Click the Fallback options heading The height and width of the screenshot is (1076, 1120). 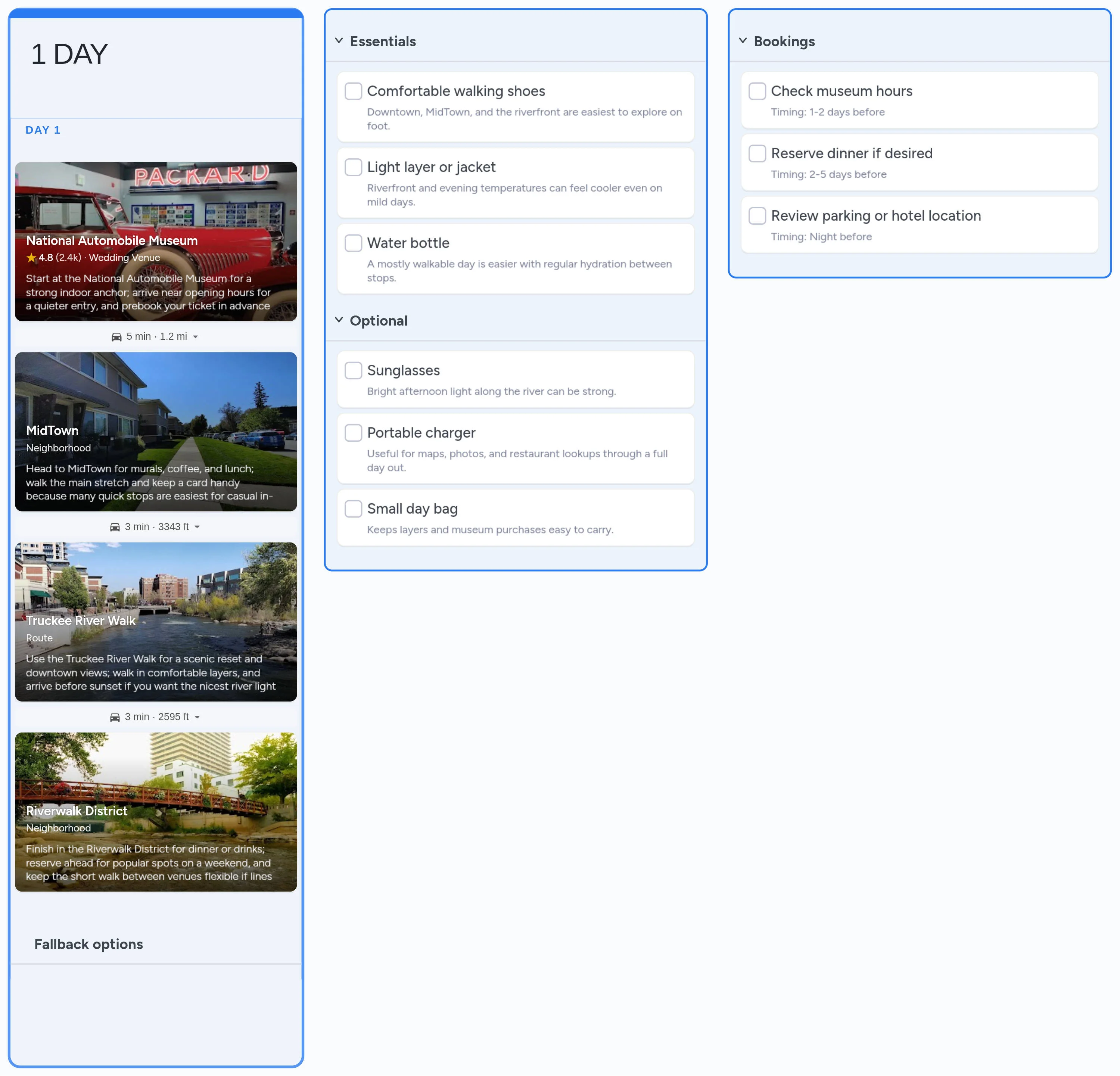pyautogui.click(x=88, y=944)
